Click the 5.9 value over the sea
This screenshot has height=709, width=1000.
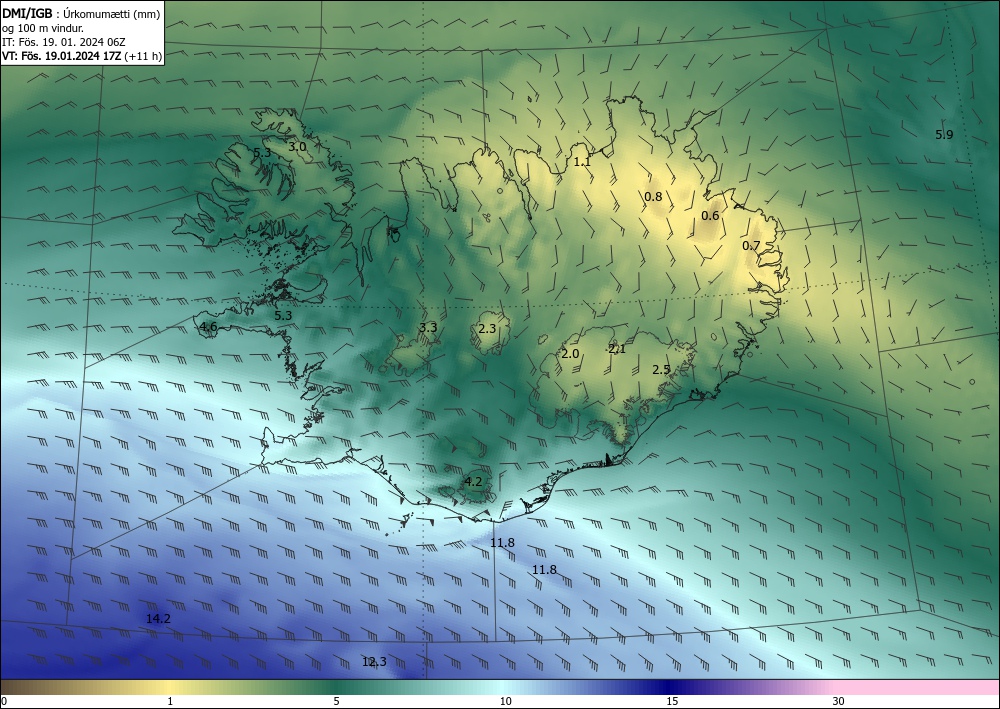coord(944,135)
